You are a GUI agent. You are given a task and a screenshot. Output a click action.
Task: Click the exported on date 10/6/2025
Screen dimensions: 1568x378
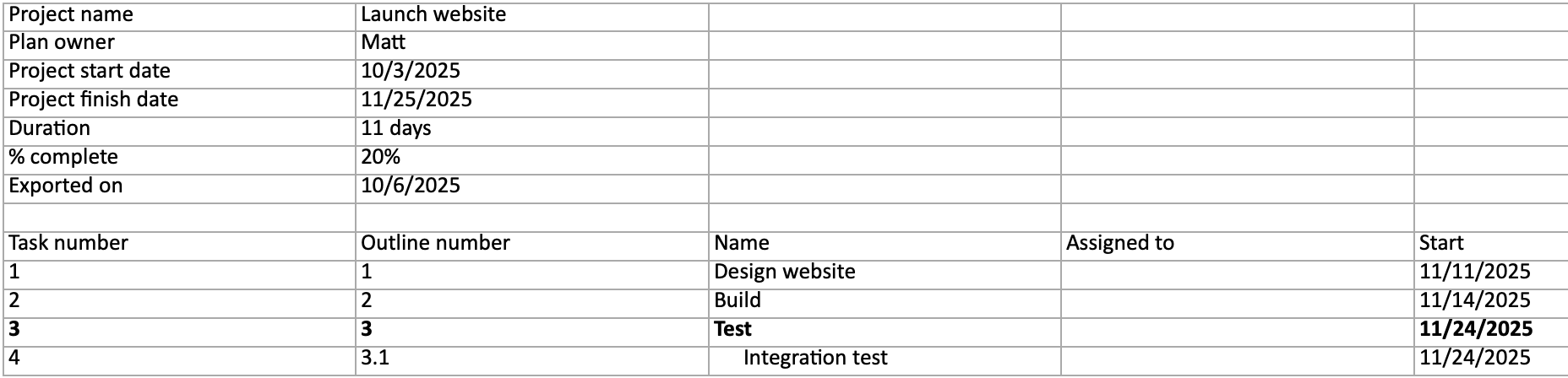(411, 186)
